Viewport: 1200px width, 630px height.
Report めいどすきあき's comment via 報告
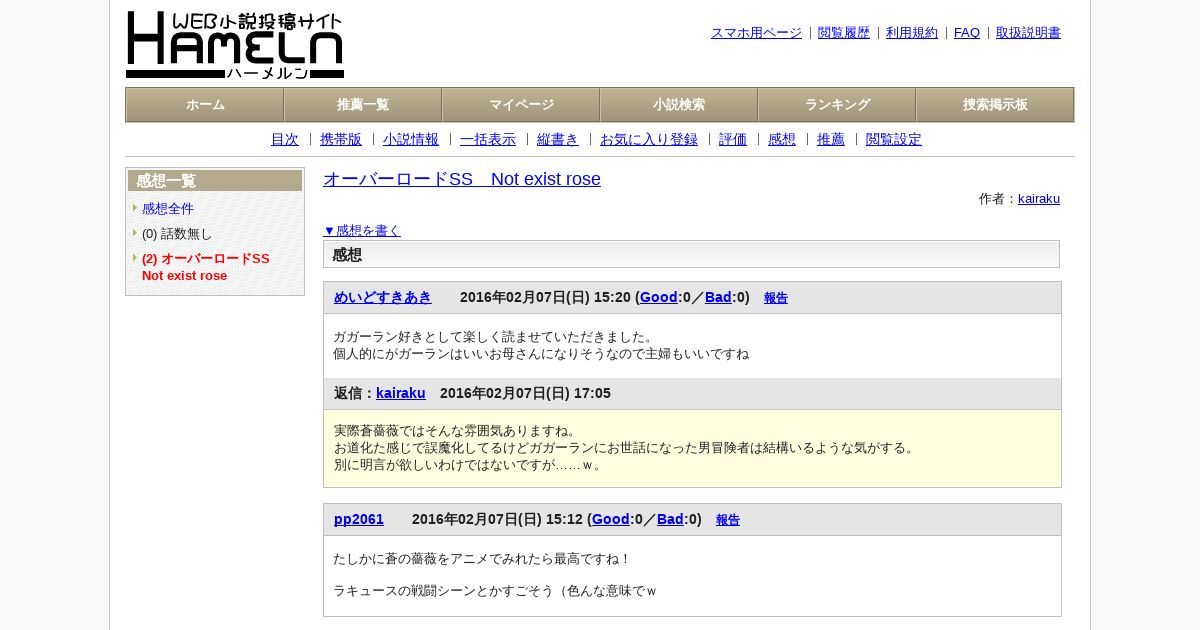(x=776, y=298)
